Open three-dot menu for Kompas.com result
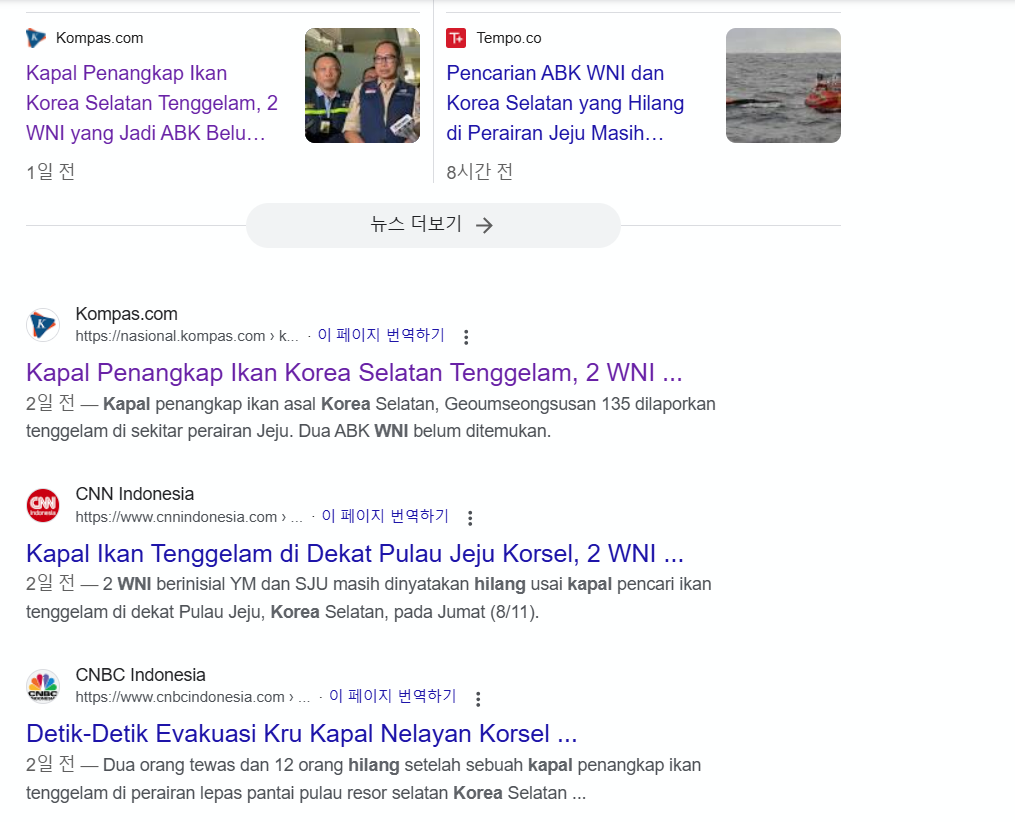Viewport: 1015px width, 822px height. [465, 337]
